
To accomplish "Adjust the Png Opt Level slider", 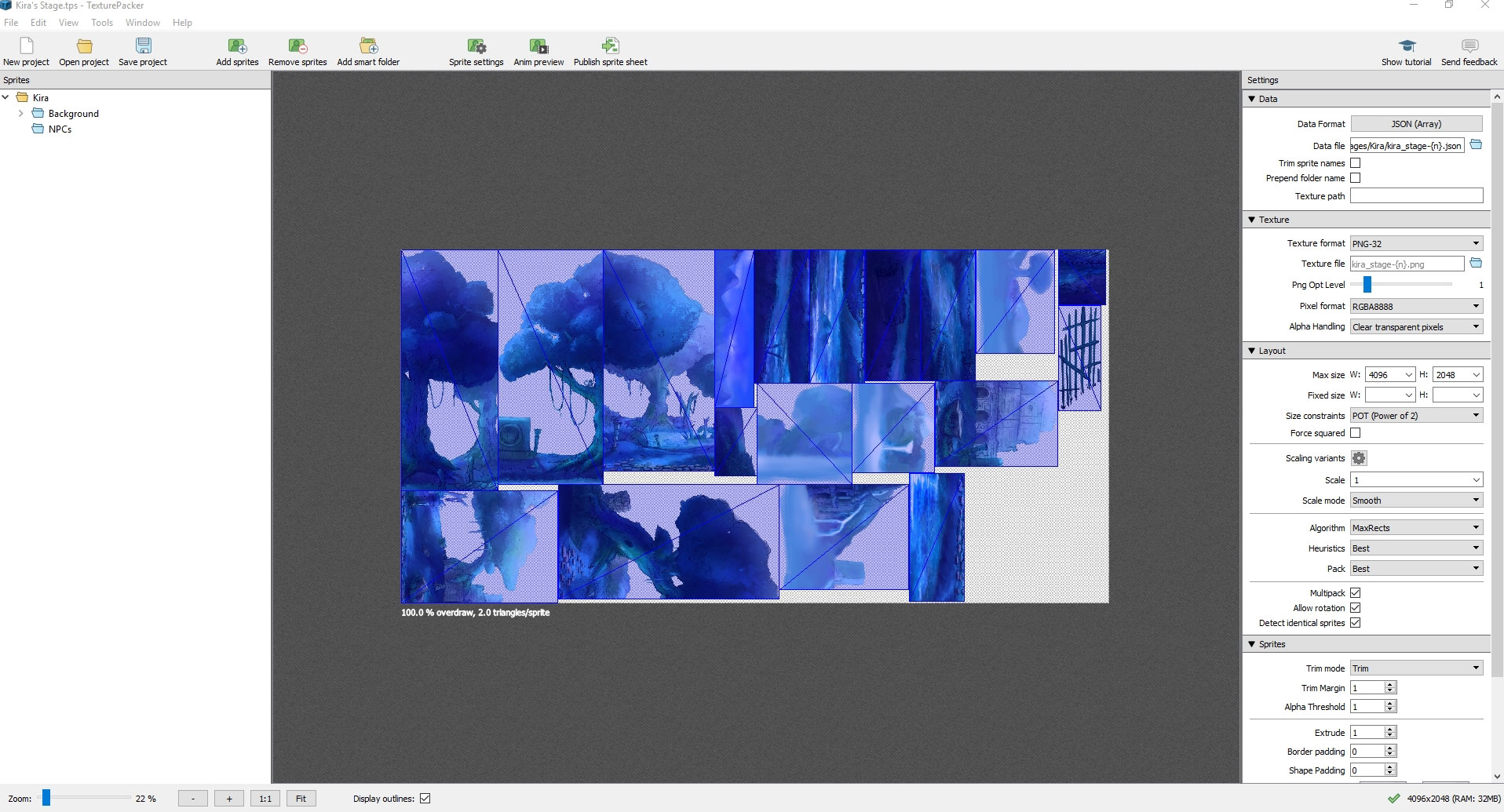I will click(1367, 285).
